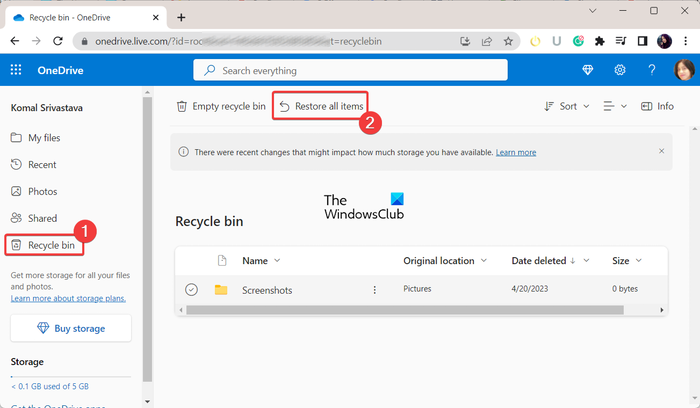Open the account profile picture in OneDrive header

(683, 70)
